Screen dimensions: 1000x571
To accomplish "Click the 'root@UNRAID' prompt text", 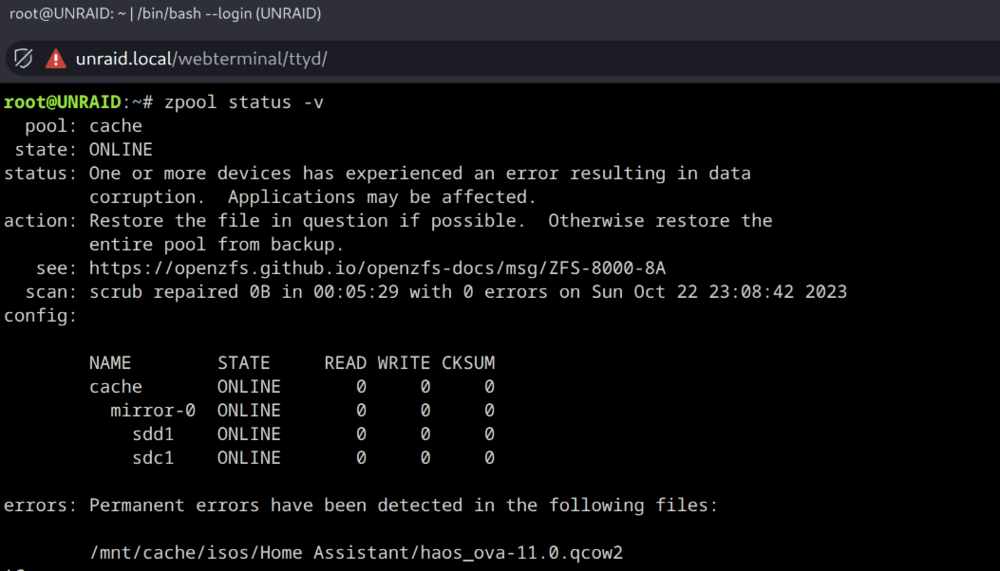I will (x=62, y=102).
